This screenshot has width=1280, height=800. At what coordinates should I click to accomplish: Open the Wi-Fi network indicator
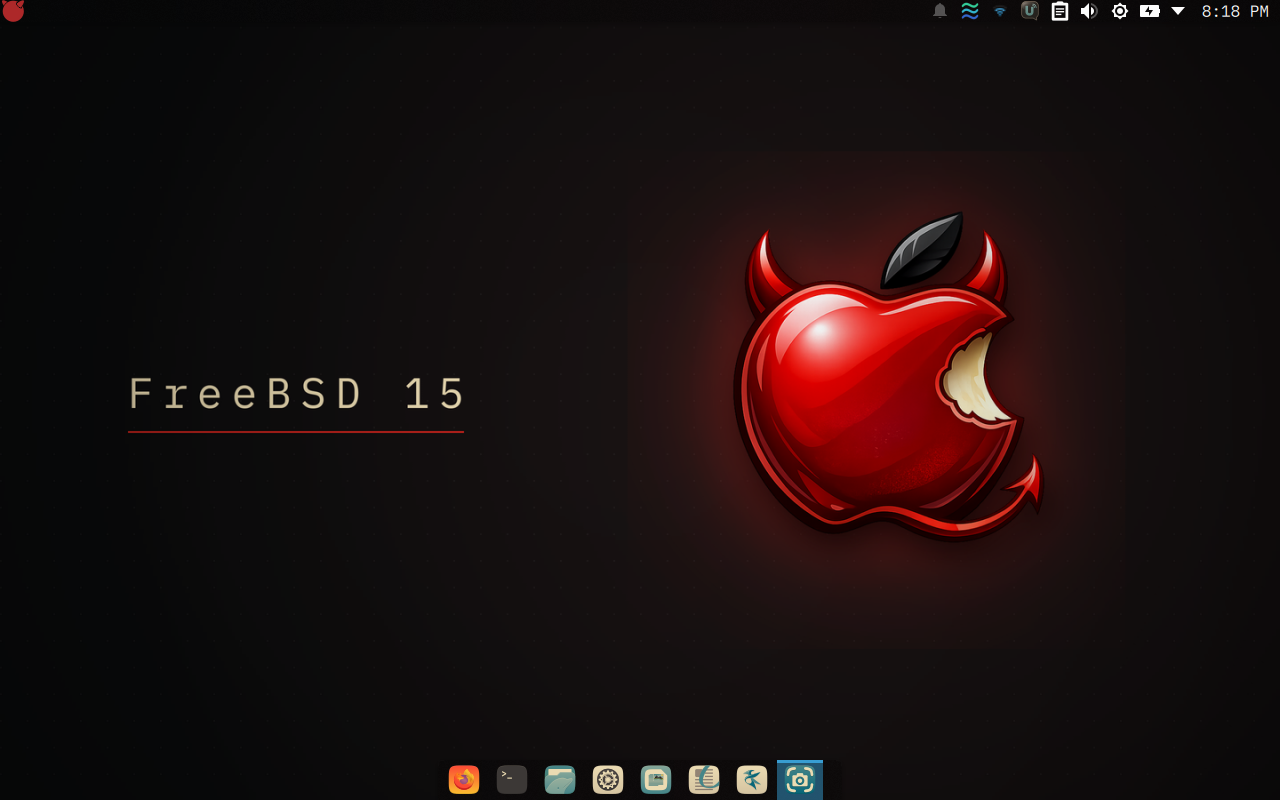tap(1000, 12)
